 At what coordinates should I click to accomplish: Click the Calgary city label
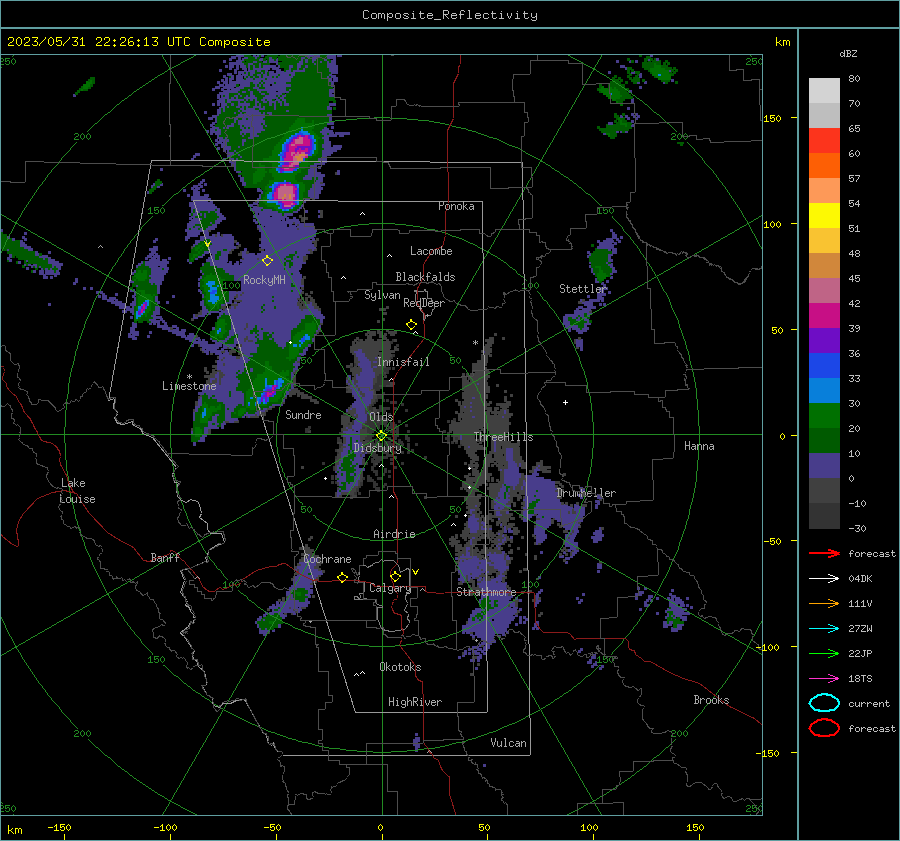[x=390, y=588]
